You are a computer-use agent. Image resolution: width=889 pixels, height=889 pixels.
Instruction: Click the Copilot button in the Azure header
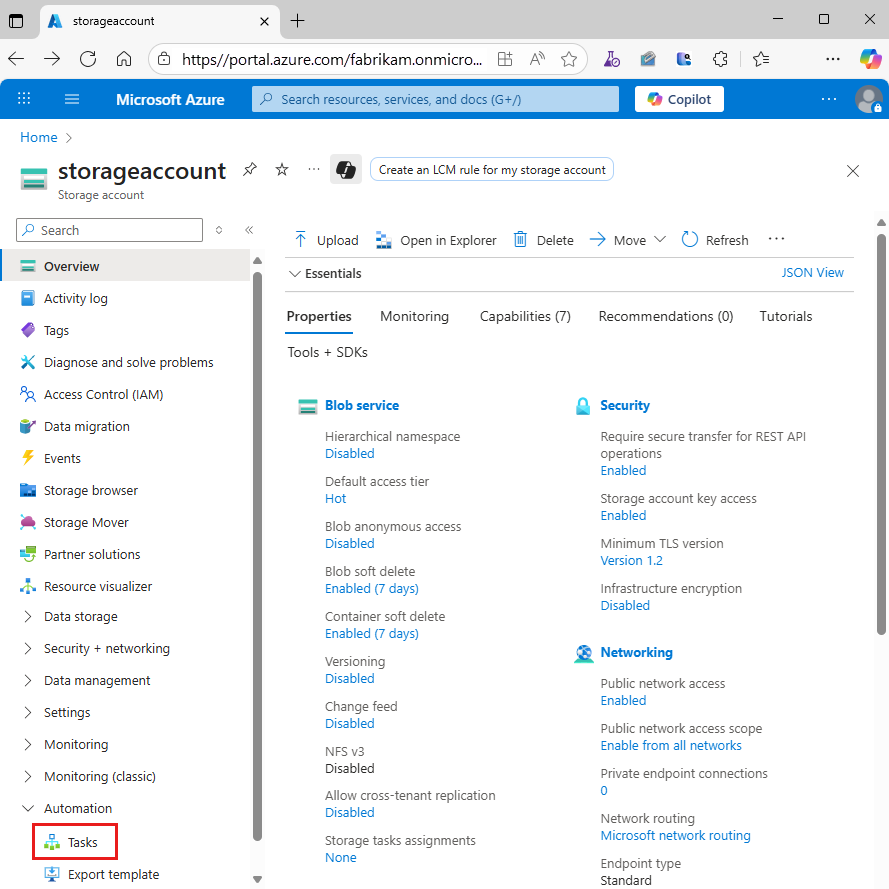pos(679,99)
